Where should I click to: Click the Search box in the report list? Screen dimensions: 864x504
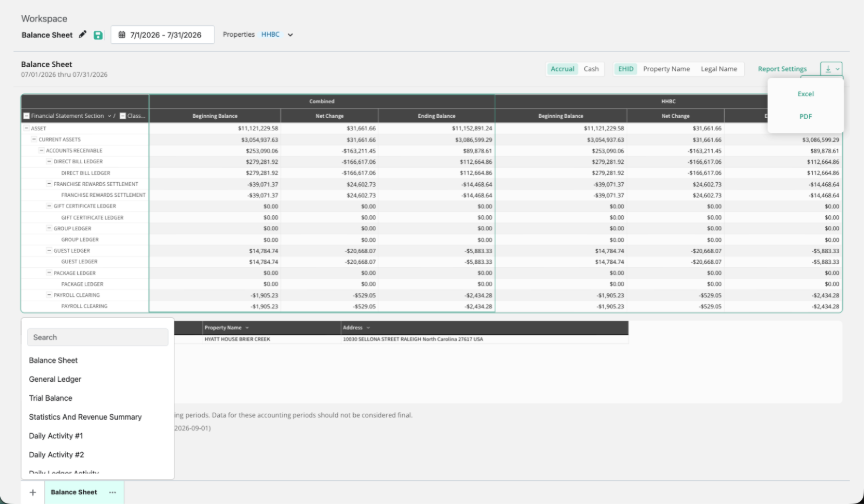[98, 337]
